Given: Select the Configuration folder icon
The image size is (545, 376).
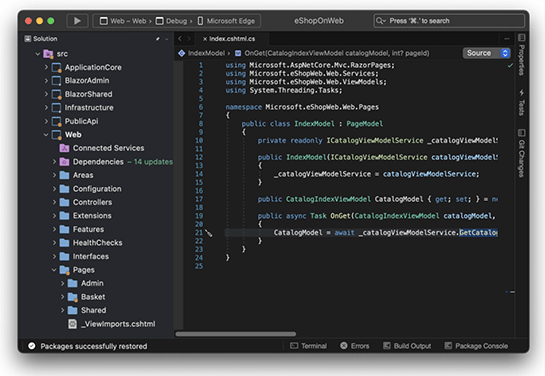Looking at the screenshot, I should coord(64,189).
